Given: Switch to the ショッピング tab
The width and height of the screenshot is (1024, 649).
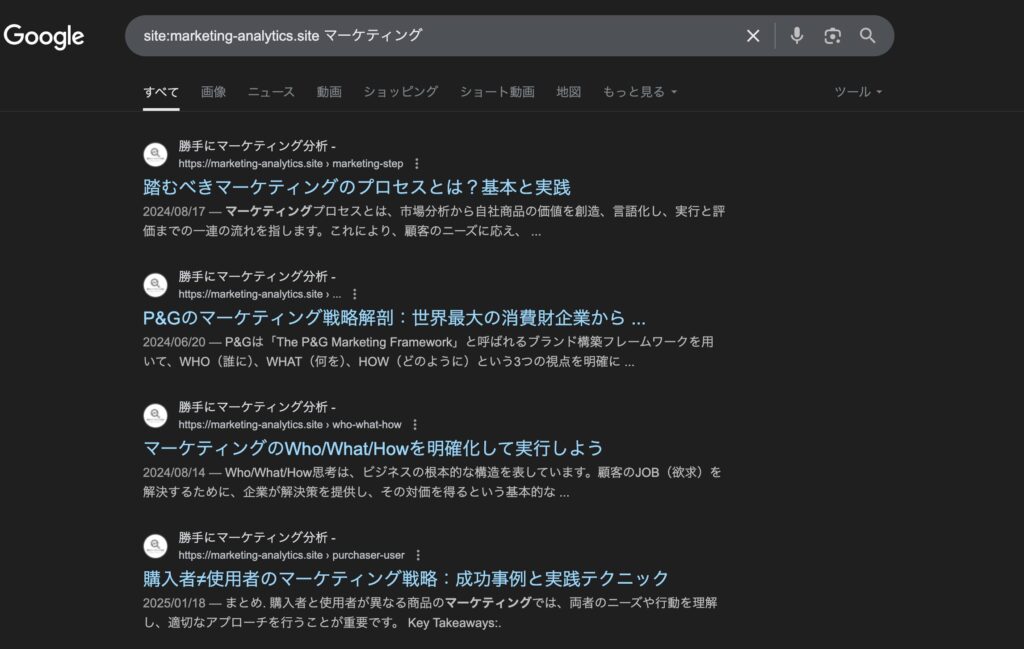Looking at the screenshot, I should click(x=400, y=92).
